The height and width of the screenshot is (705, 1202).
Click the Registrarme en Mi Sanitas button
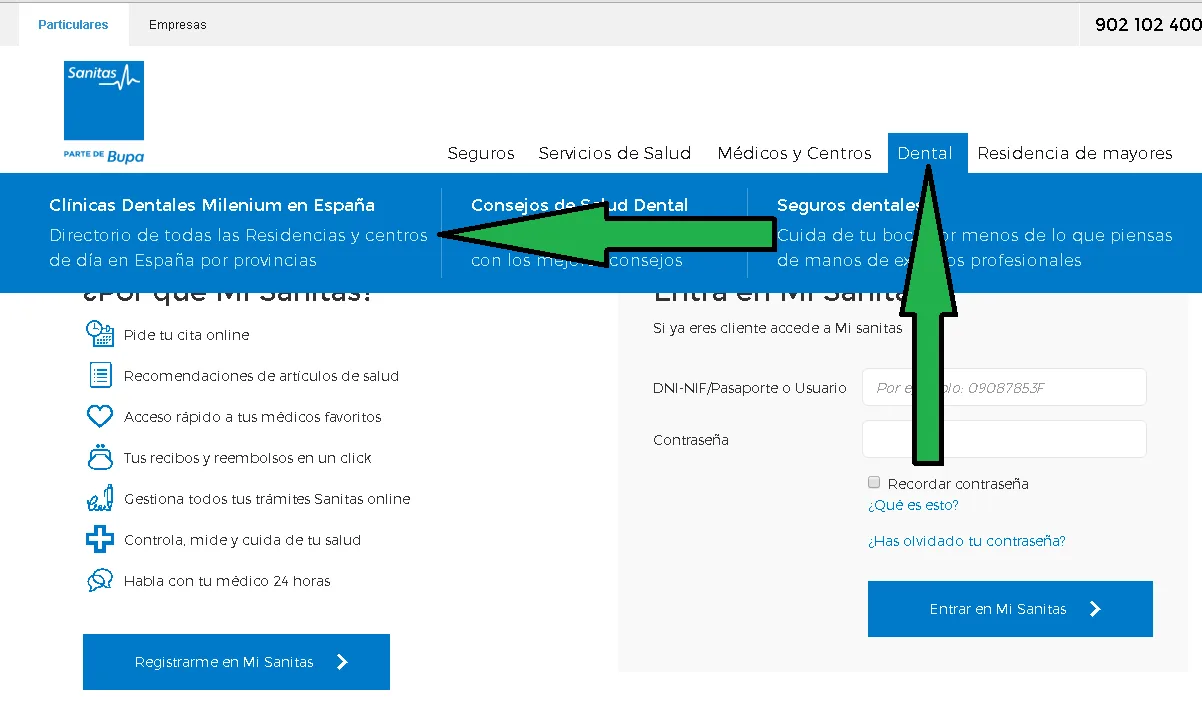236,662
